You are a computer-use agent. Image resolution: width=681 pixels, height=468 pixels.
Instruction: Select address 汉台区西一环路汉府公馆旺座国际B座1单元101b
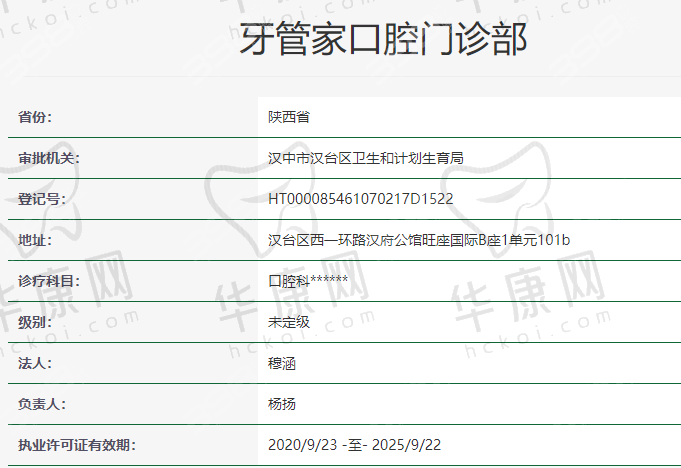419,240
